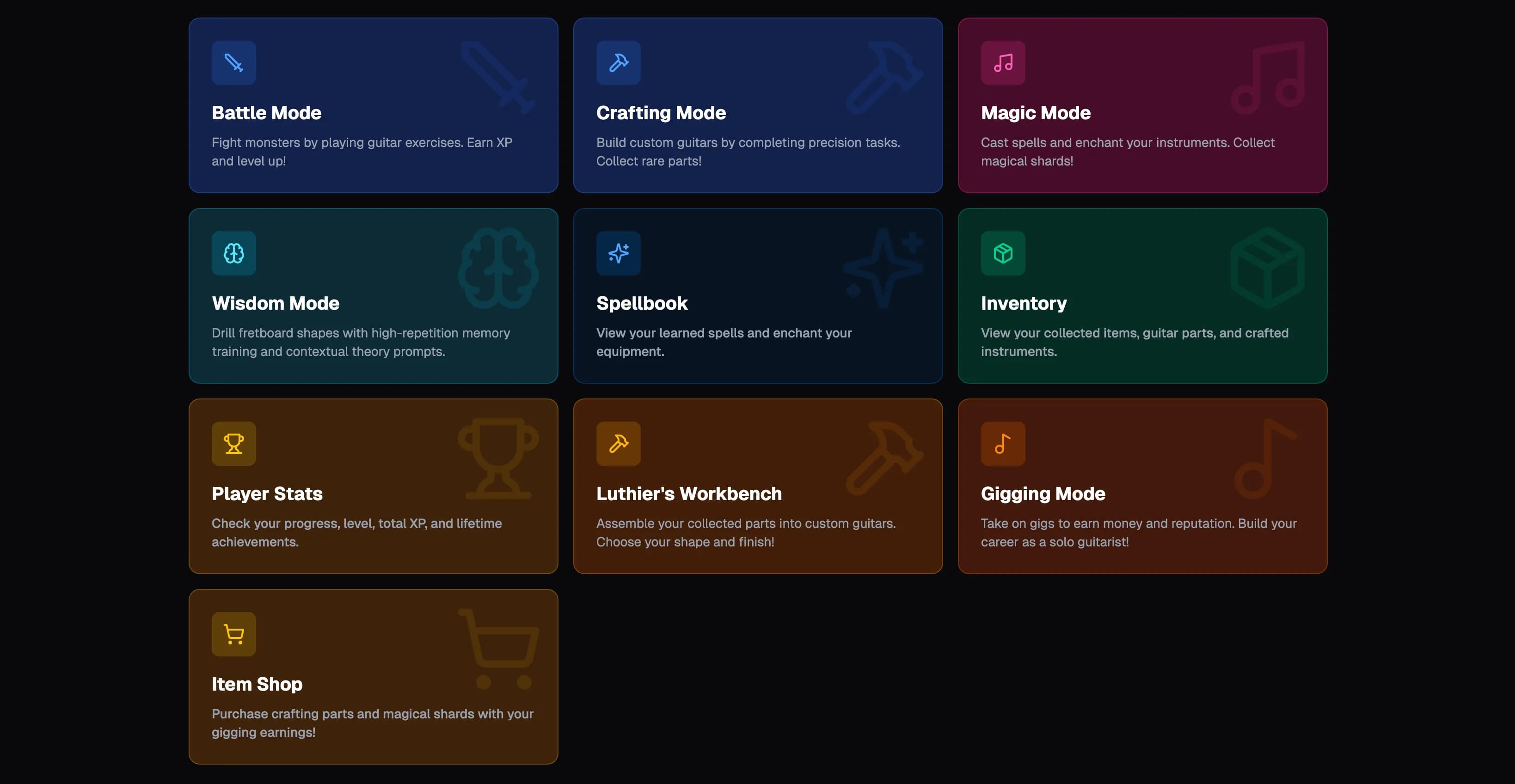Click the sword icon on Battle Mode card
Image resolution: width=1515 pixels, height=784 pixels.
[x=233, y=63]
